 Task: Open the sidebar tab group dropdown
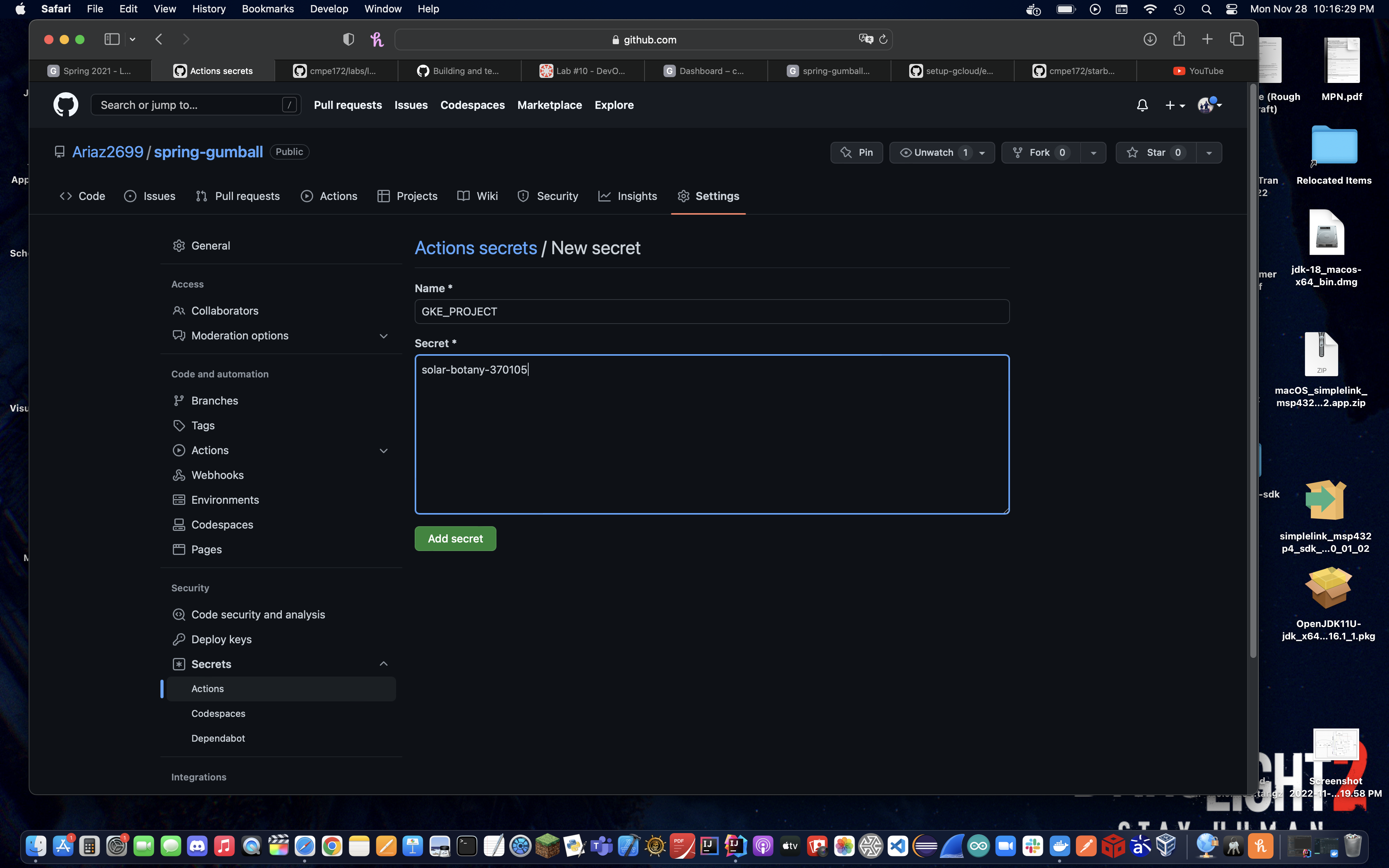pos(133,39)
